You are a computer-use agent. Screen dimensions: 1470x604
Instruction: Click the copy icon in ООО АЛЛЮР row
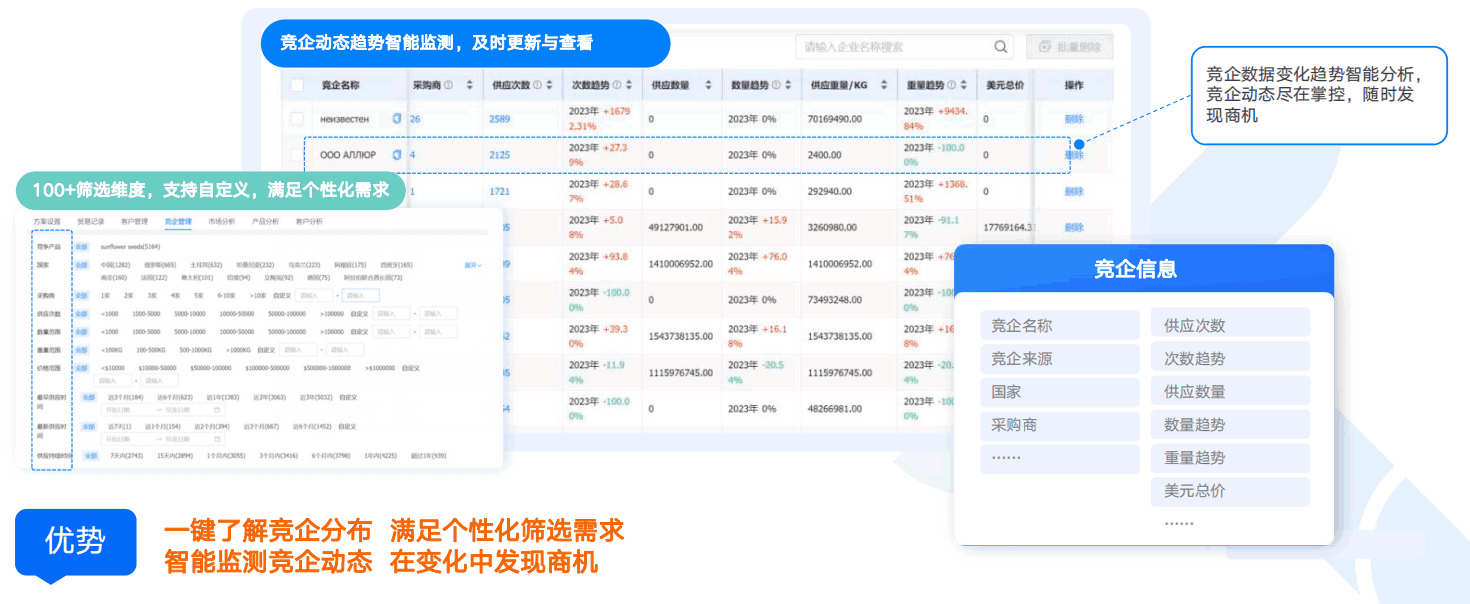click(398, 156)
